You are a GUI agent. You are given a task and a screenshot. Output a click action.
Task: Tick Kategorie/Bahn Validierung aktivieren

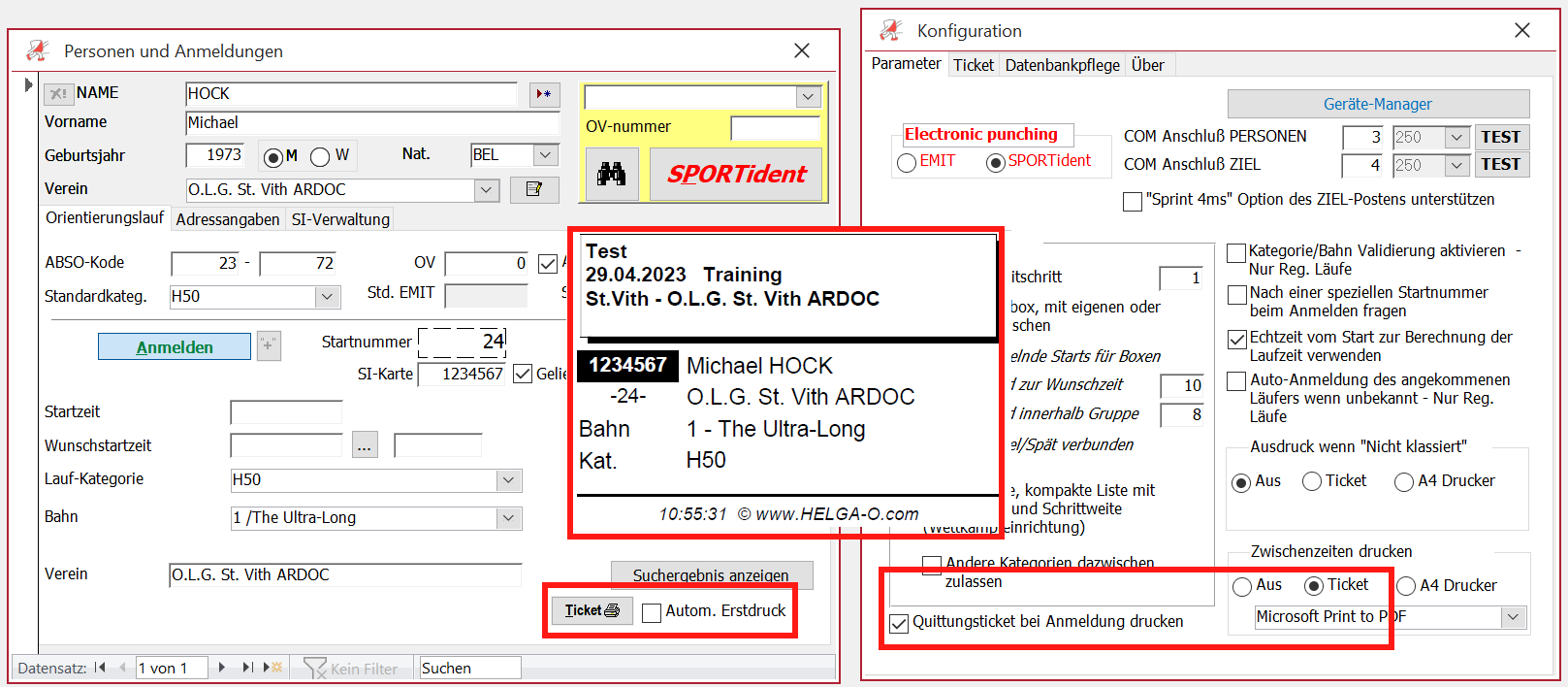pos(1236,253)
